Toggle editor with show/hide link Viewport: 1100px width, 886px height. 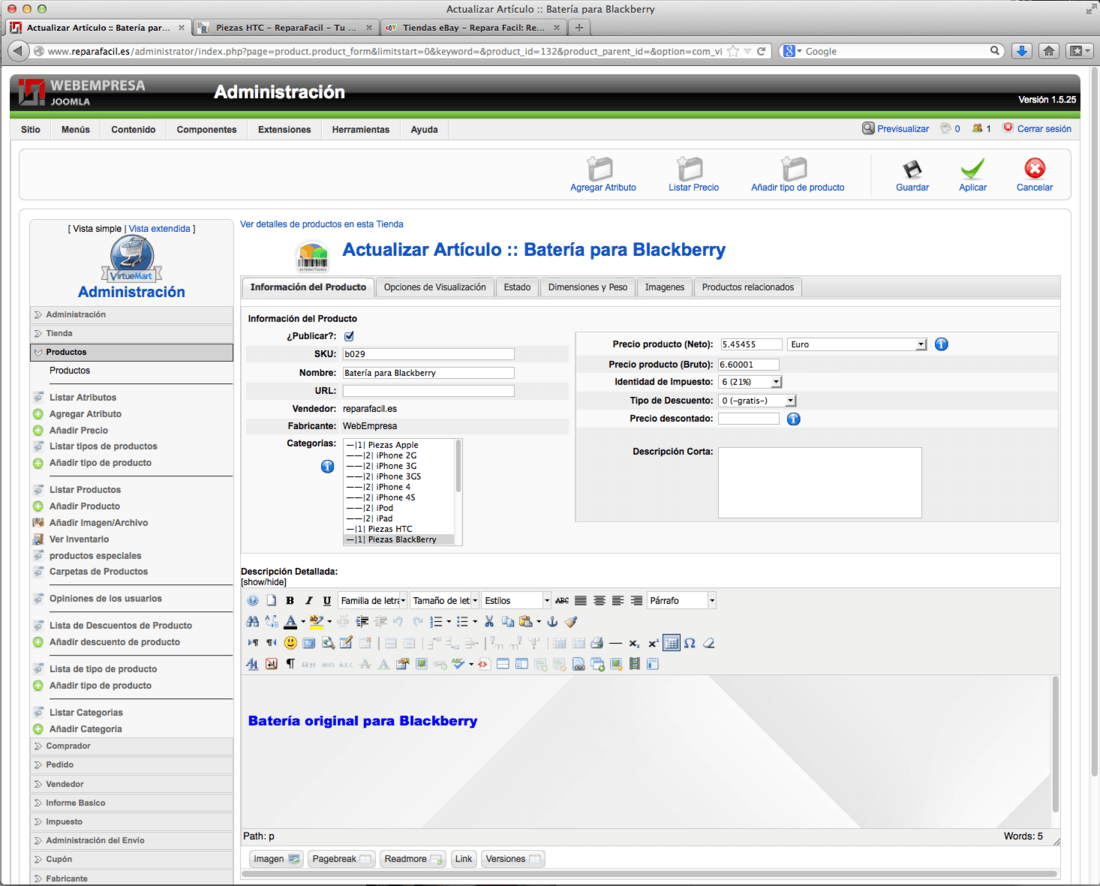[x=264, y=582]
